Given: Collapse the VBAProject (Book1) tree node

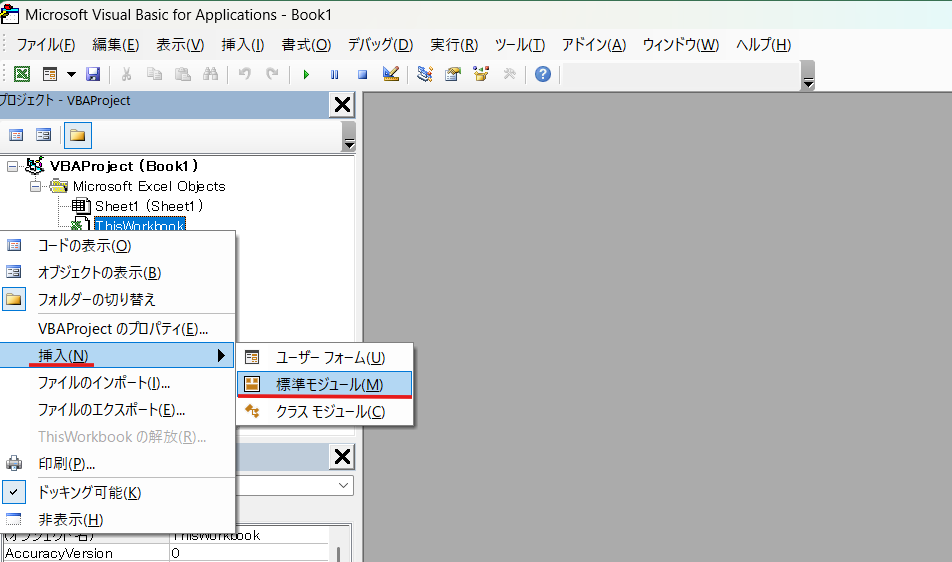Looking at the screenshot, I should tap(12, 166).
